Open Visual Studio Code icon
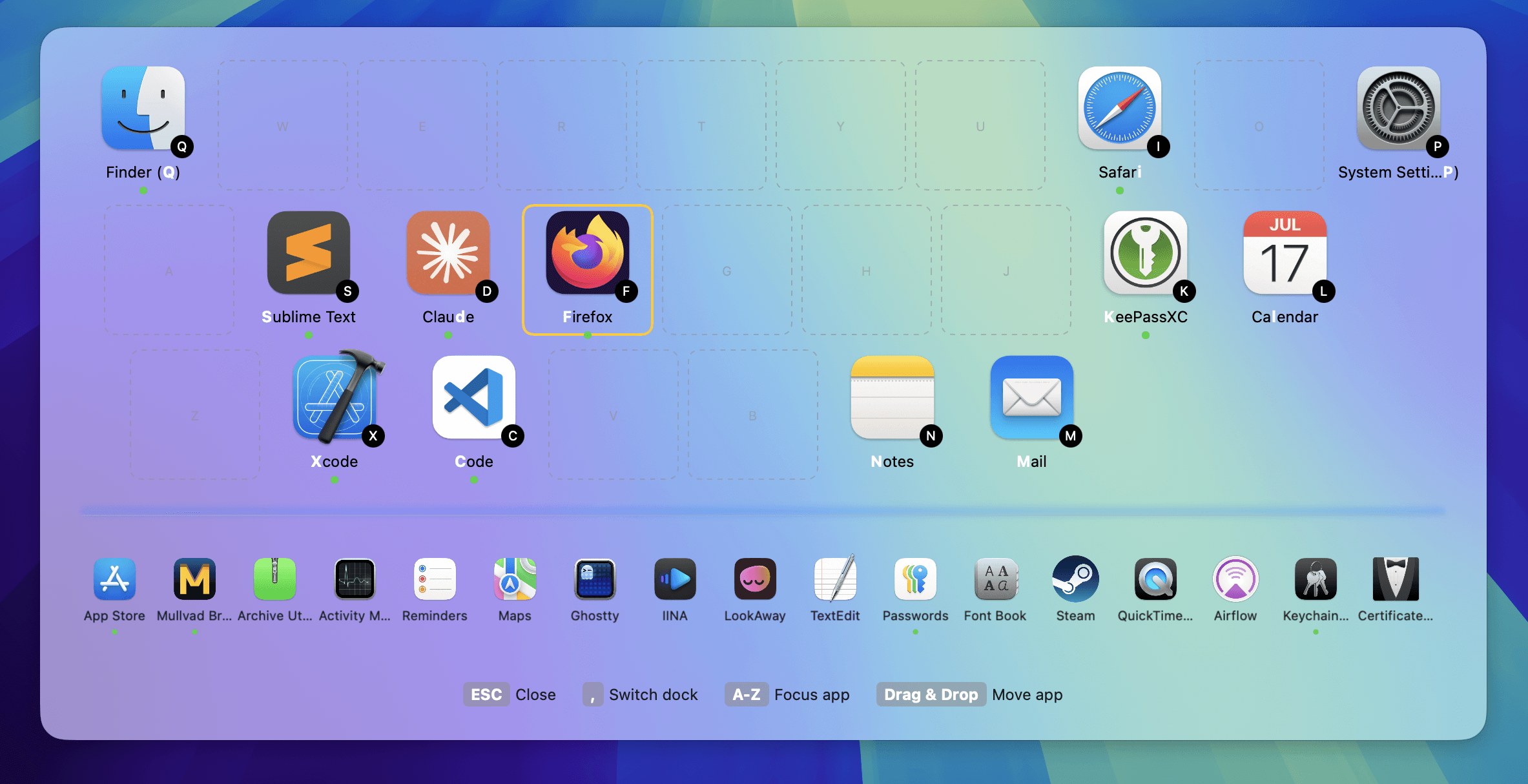1528x784 pixels. [474, 397]
